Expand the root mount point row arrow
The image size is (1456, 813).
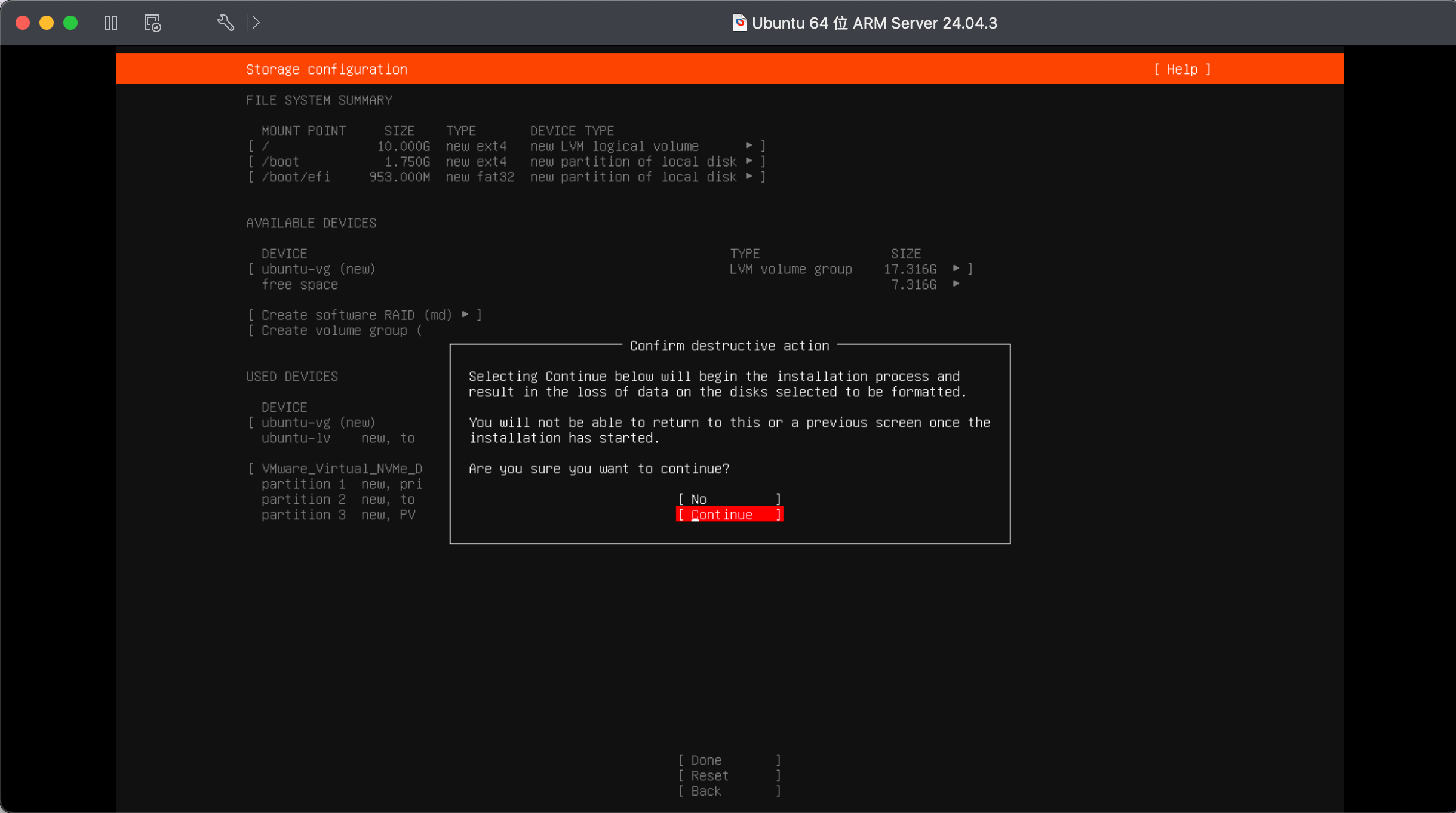tap(749, 146)
